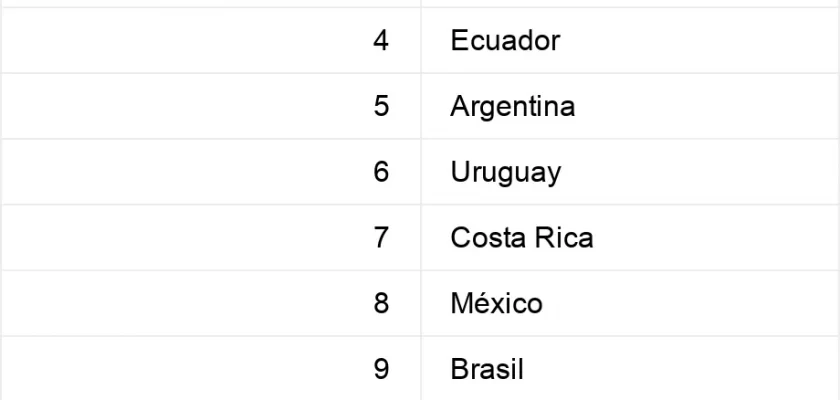Click the Uruguay table cell
This screenshot has height=400, width=840.
click(631, 172)
